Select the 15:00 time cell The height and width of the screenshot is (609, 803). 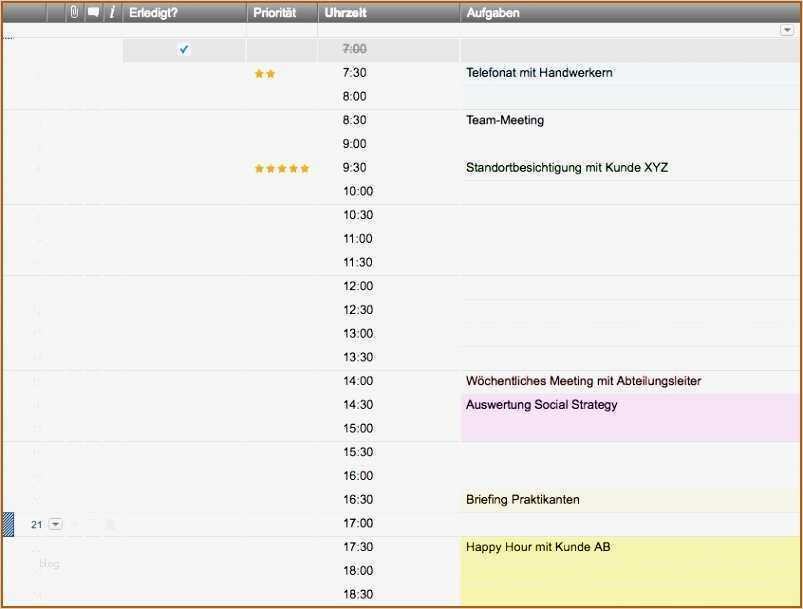tap(389, 428)
